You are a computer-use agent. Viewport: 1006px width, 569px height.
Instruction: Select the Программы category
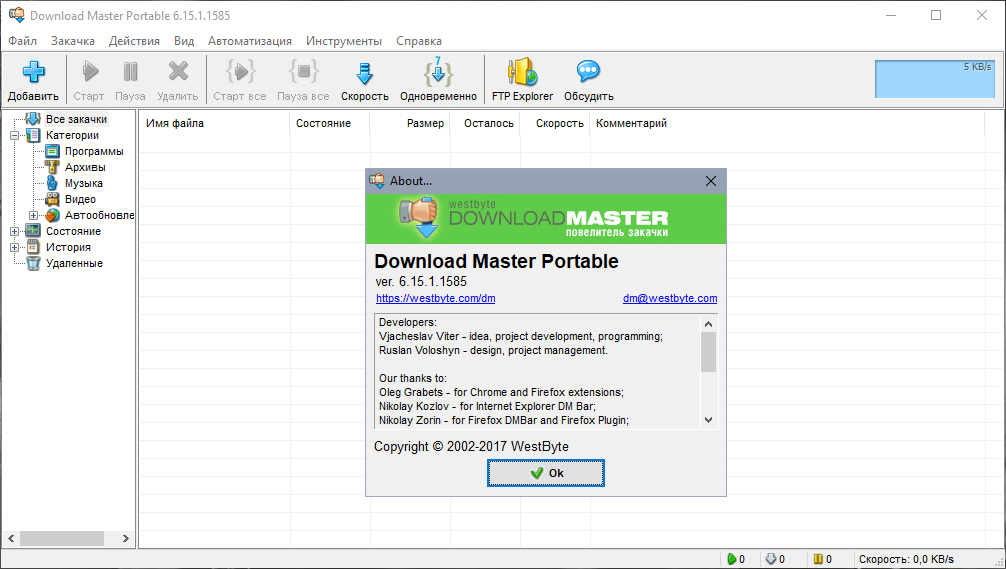pyautogui.click(x=94, y=151)
